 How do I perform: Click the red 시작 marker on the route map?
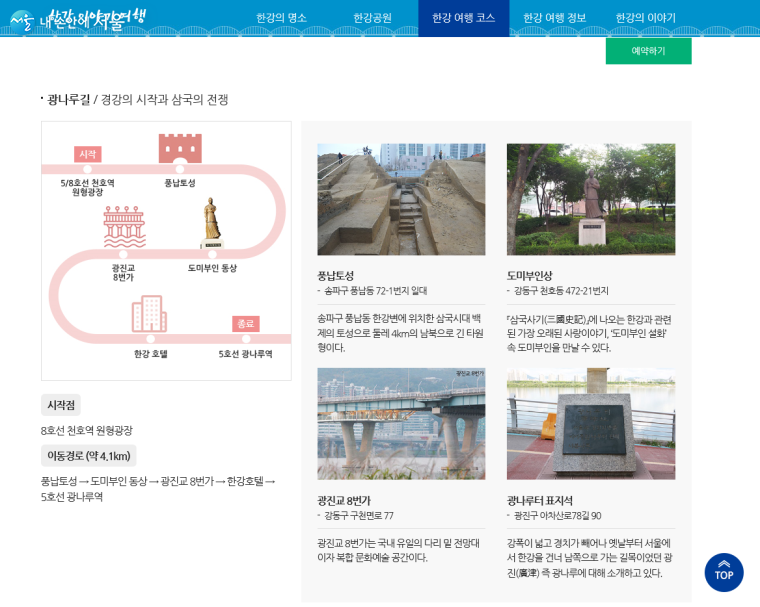(x=87, y=154)
